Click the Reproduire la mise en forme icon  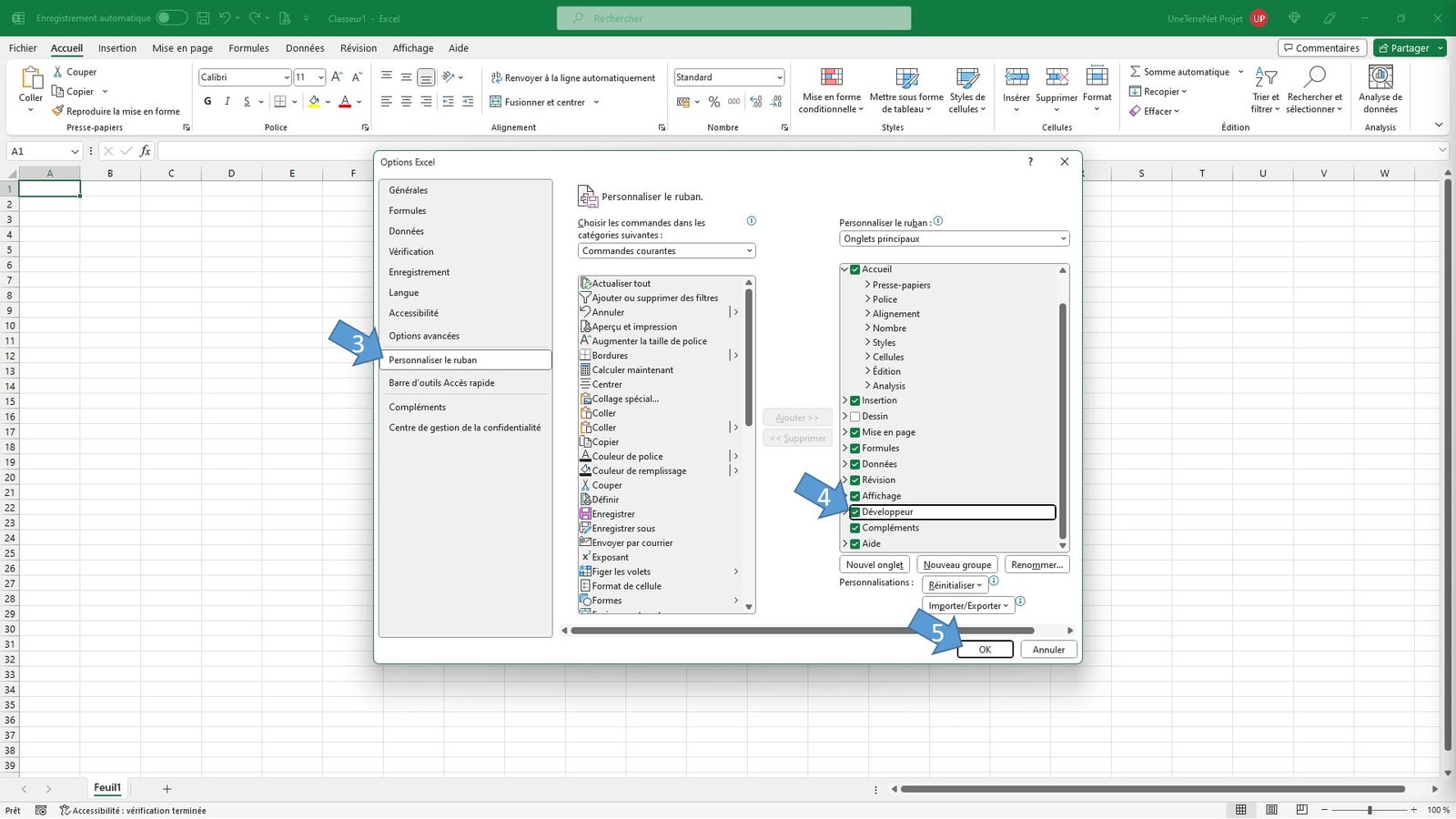[x=56, y=111]
